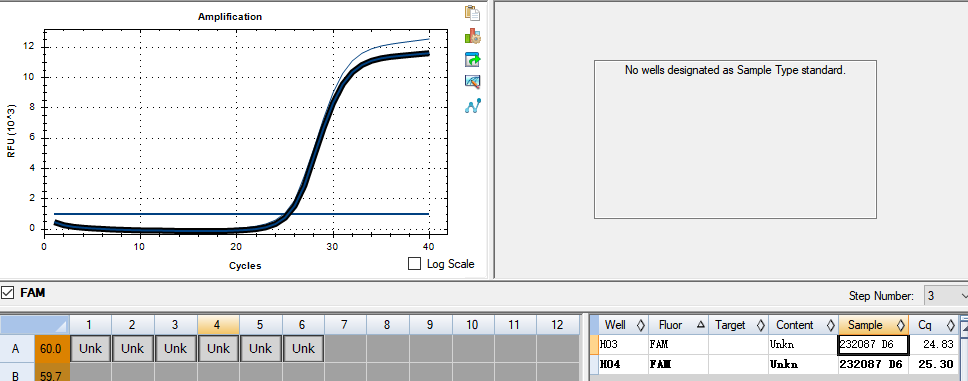Screen dimensions: 968x381
Task: Click the H04 well cell
Action: tap(623, 364)
